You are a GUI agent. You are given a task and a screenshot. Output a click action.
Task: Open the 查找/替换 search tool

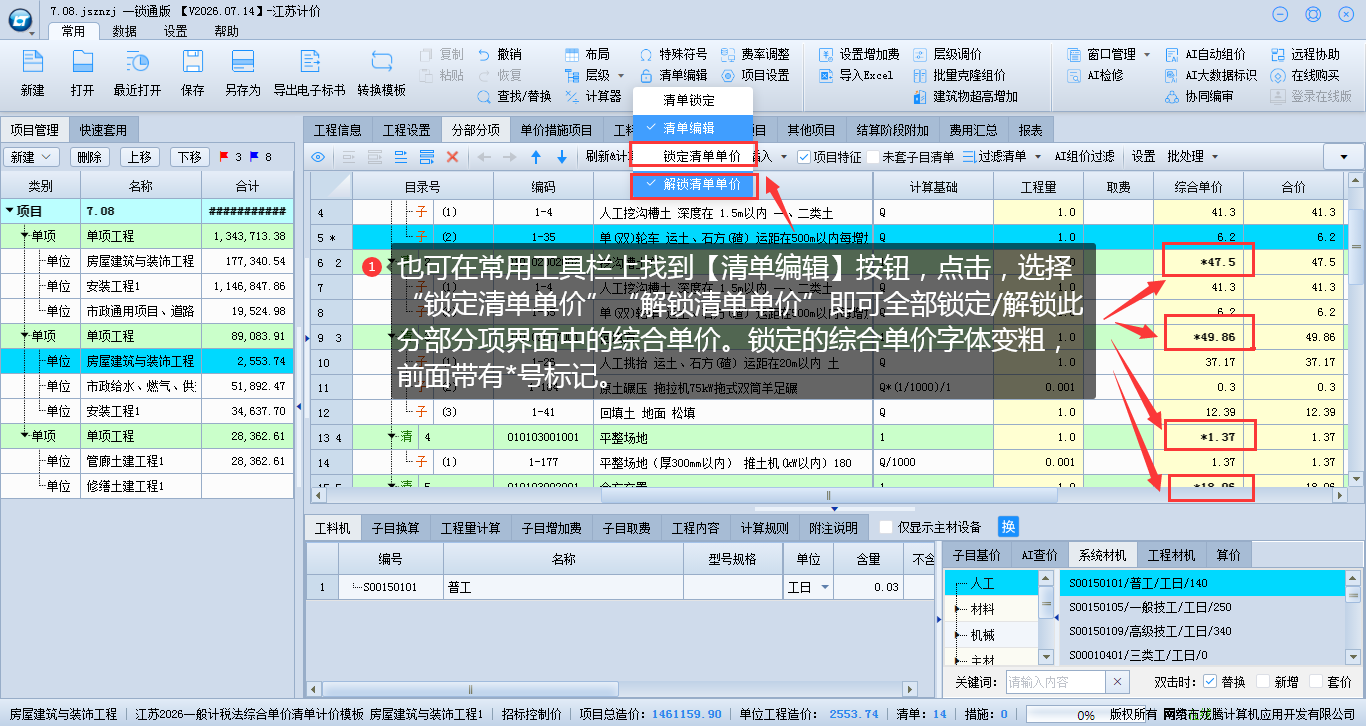514,96
